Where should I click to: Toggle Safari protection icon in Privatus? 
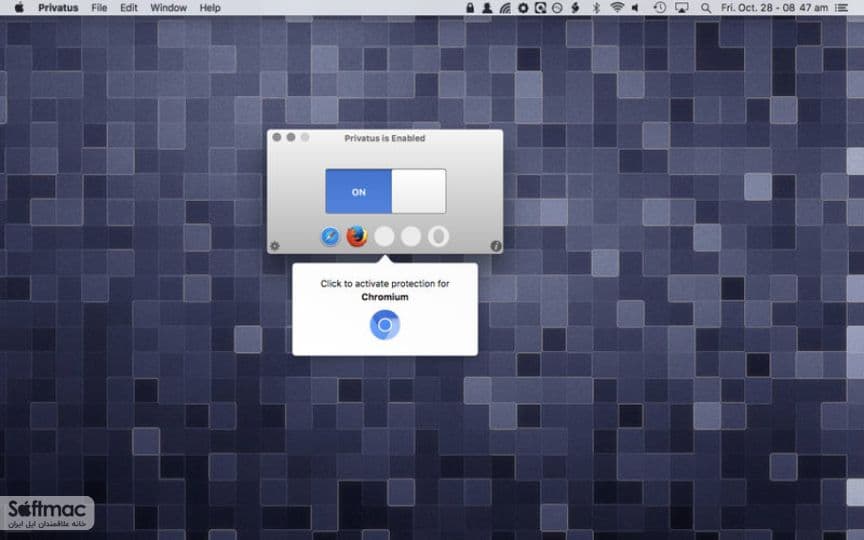tap(330, 237)
